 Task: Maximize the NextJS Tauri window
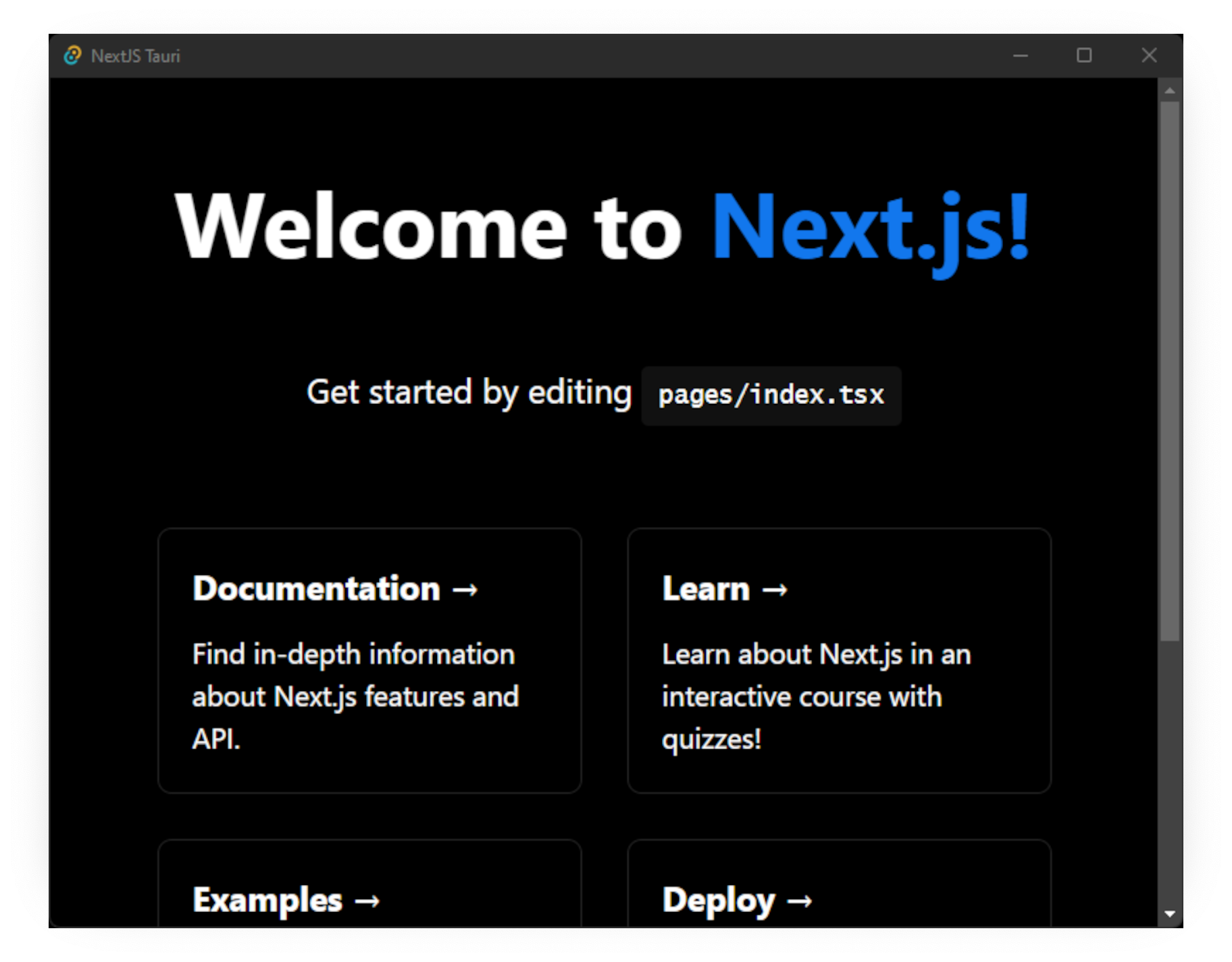(x=1085, y=56)
